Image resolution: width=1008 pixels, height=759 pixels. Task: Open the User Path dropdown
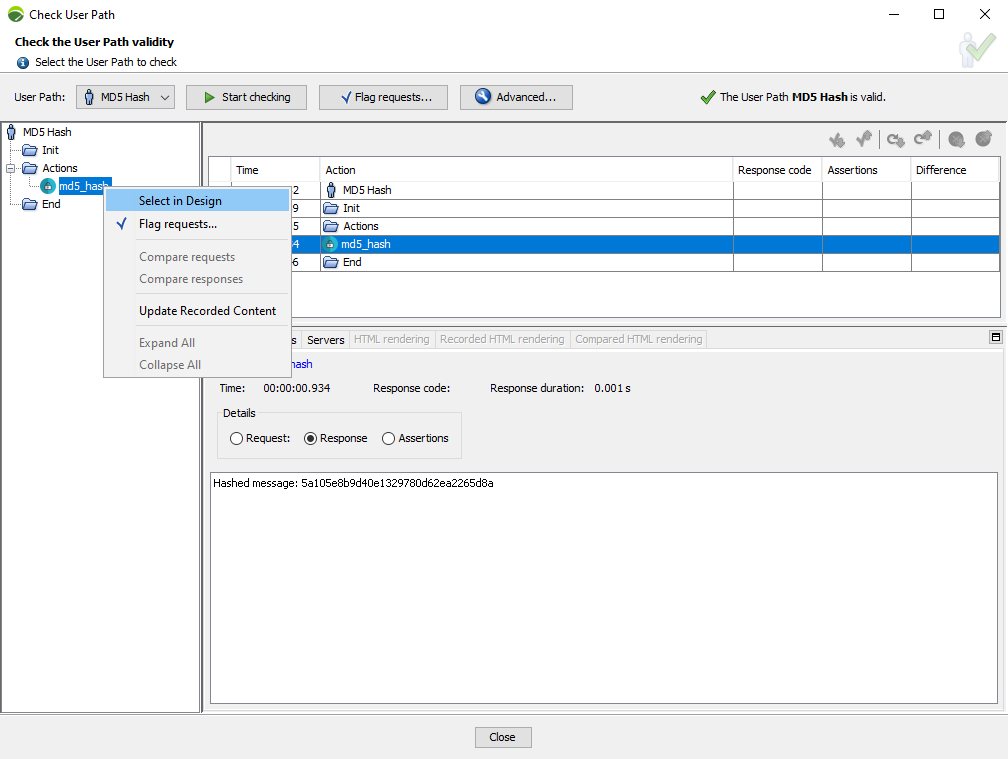point(125,97)
